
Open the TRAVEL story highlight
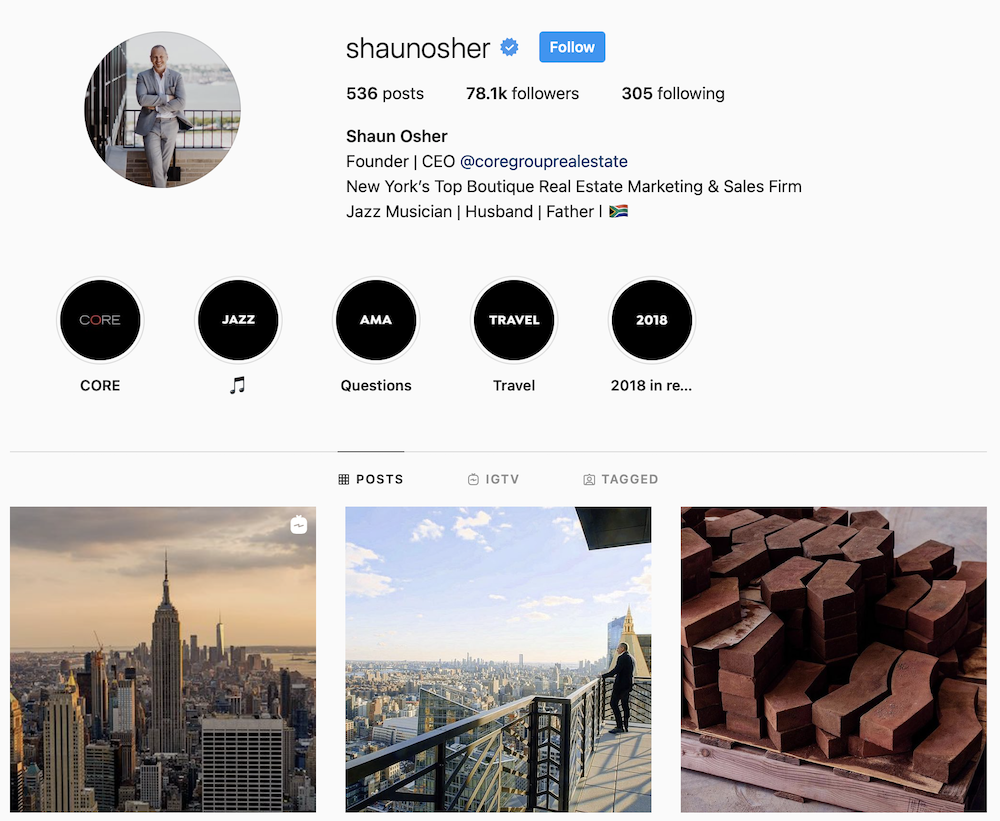pyautogui.click(x=514, y=320)
